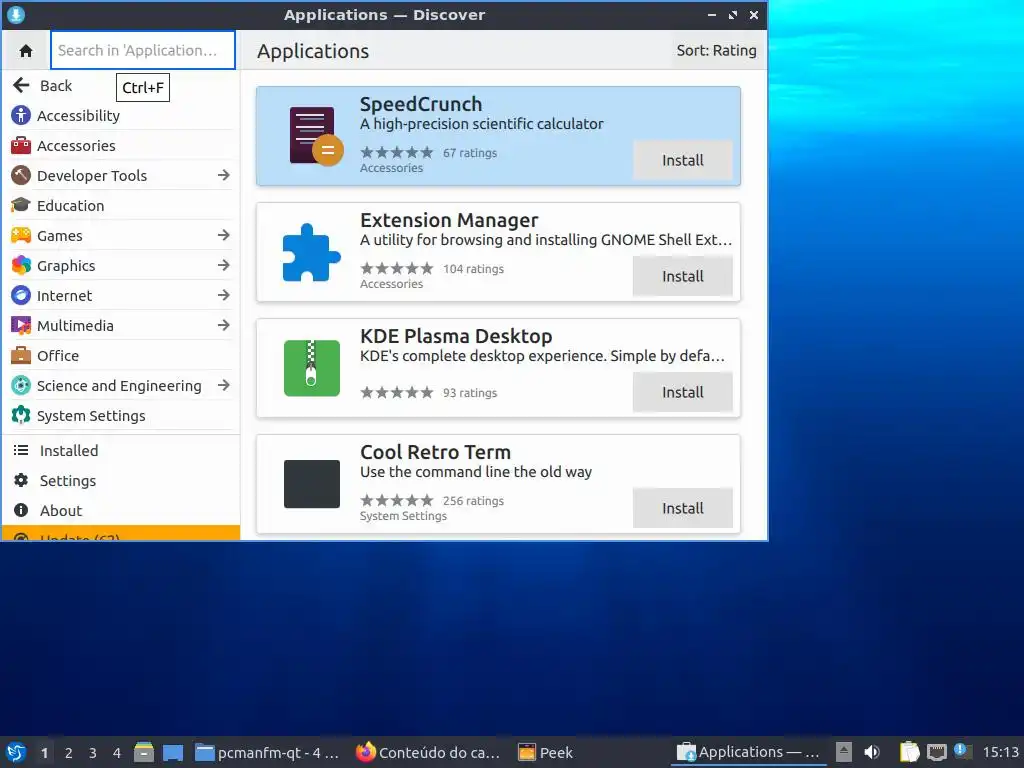The image size is (1024, 768).
Task: Install KDE Plasma Desktop
Action: click(682, 392)
